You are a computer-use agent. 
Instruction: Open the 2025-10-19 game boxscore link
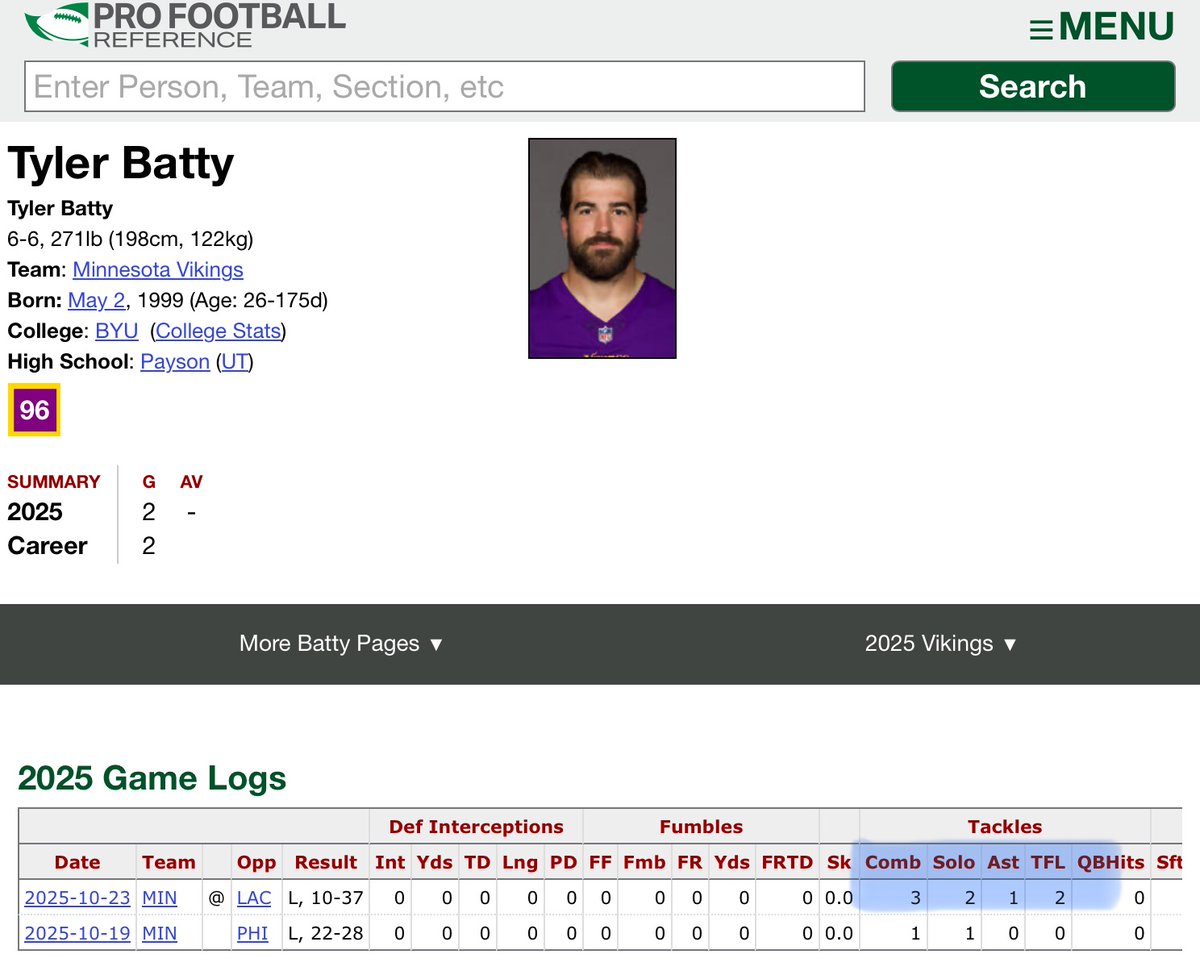click(77, 934)
